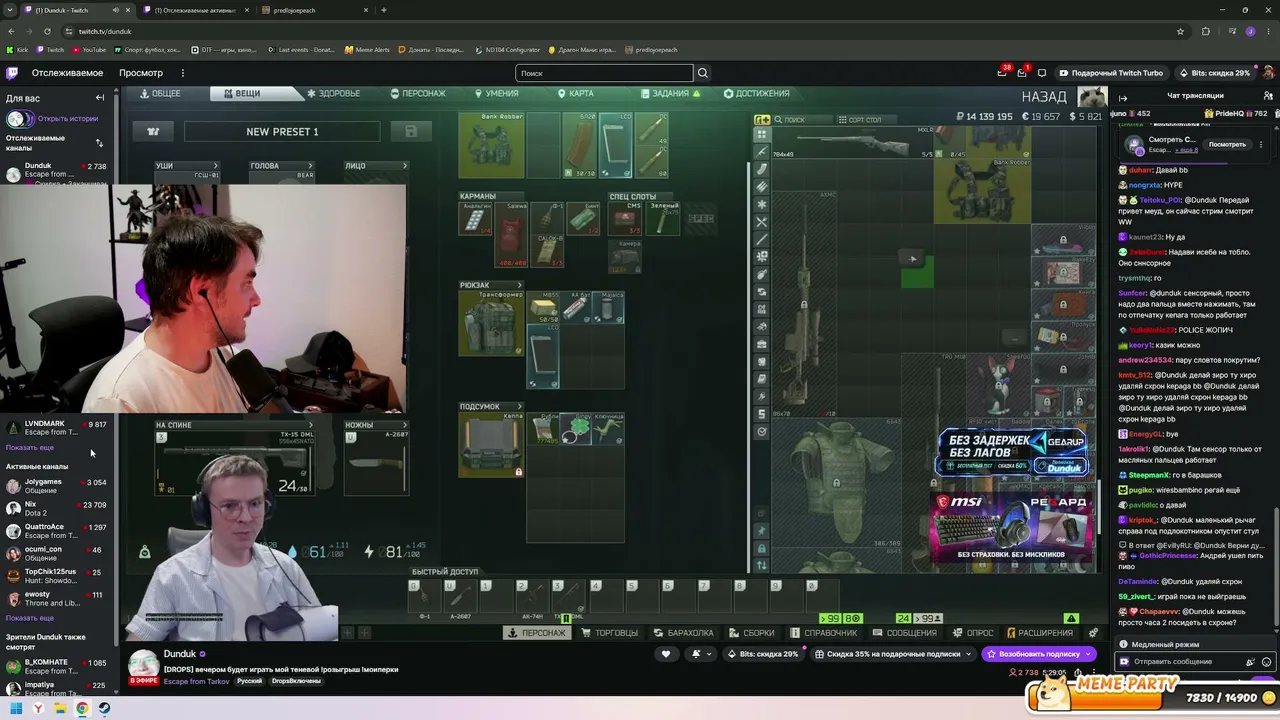Open the TopChik125rus channel in the sidebar
The image size is (1280, 720).
[56, 576]
